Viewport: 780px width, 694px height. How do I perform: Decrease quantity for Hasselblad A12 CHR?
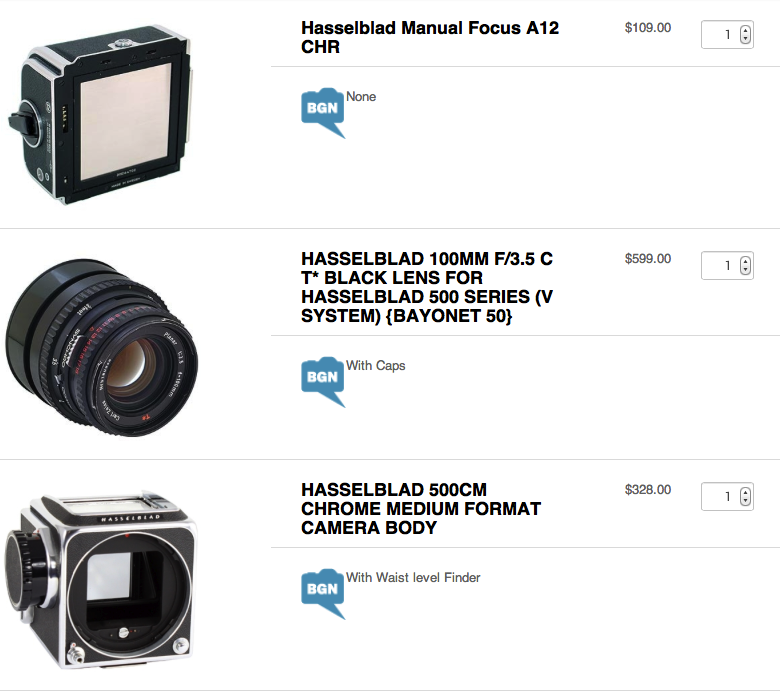pyautogui.click(x=745, y=38)
